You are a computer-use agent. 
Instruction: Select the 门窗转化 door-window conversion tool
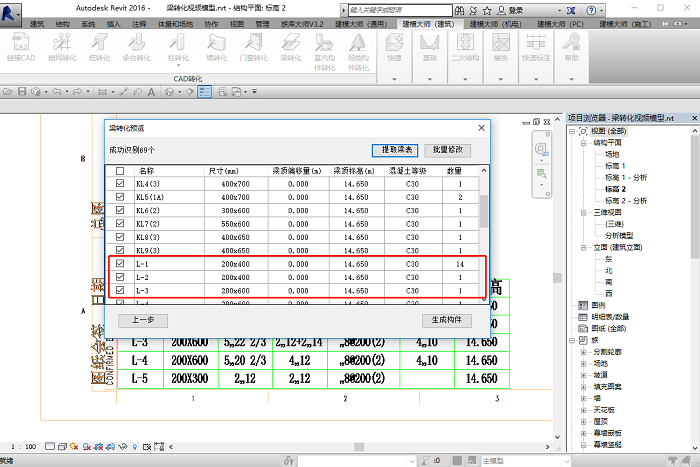pos(254,46)
